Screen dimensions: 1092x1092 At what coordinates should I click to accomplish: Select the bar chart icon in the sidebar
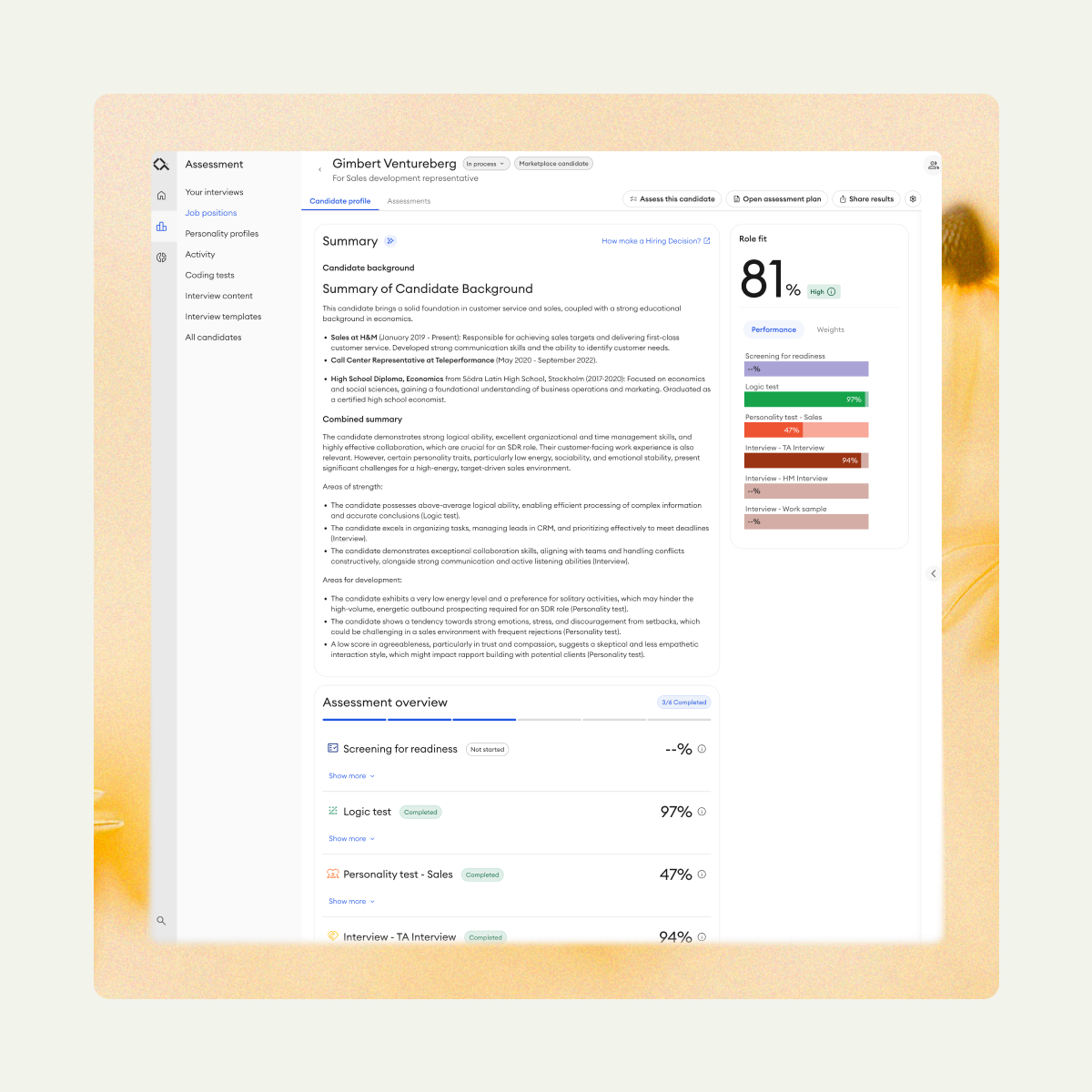click(162, 226)
